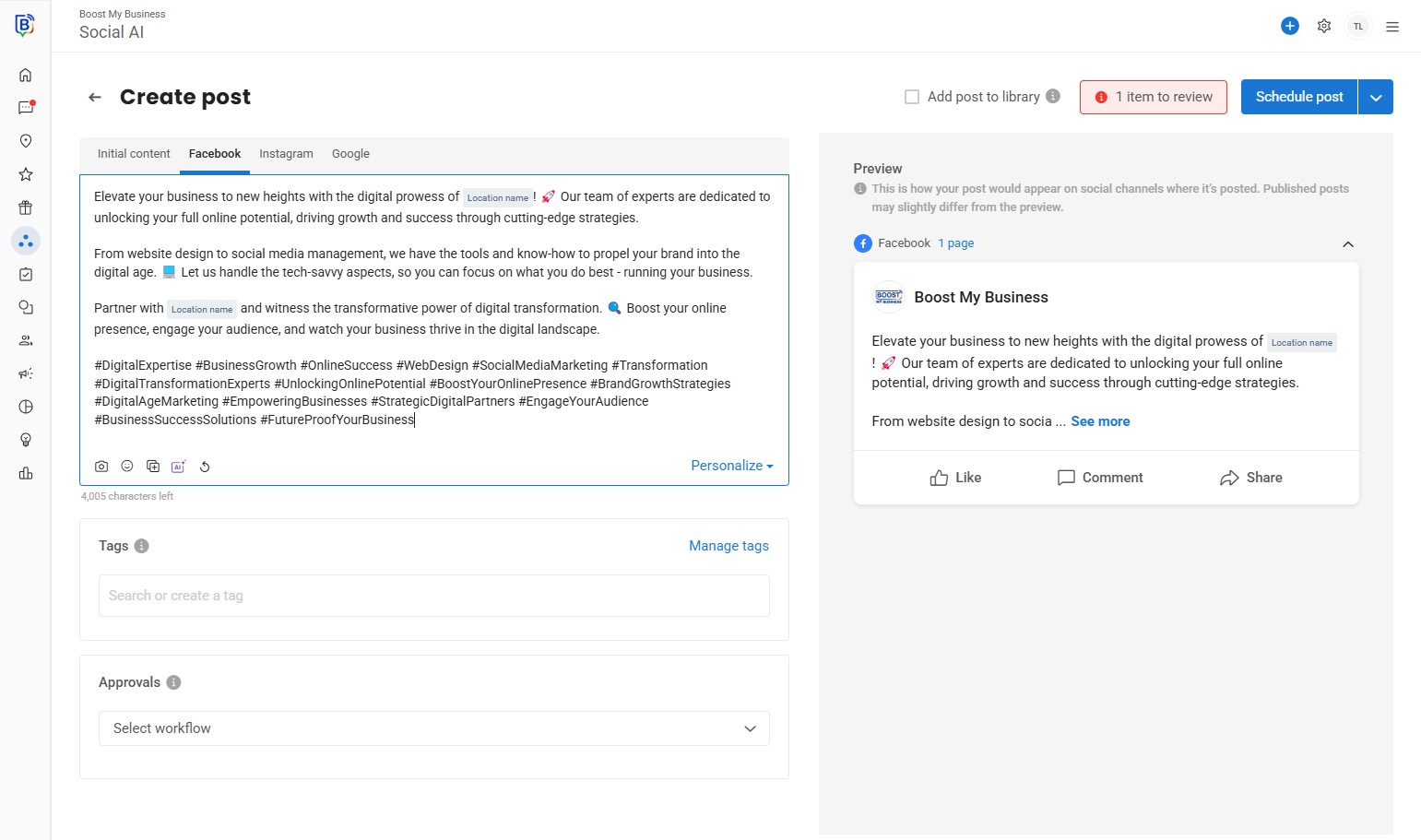Click the Manage tags link

[x=728, y=546]
